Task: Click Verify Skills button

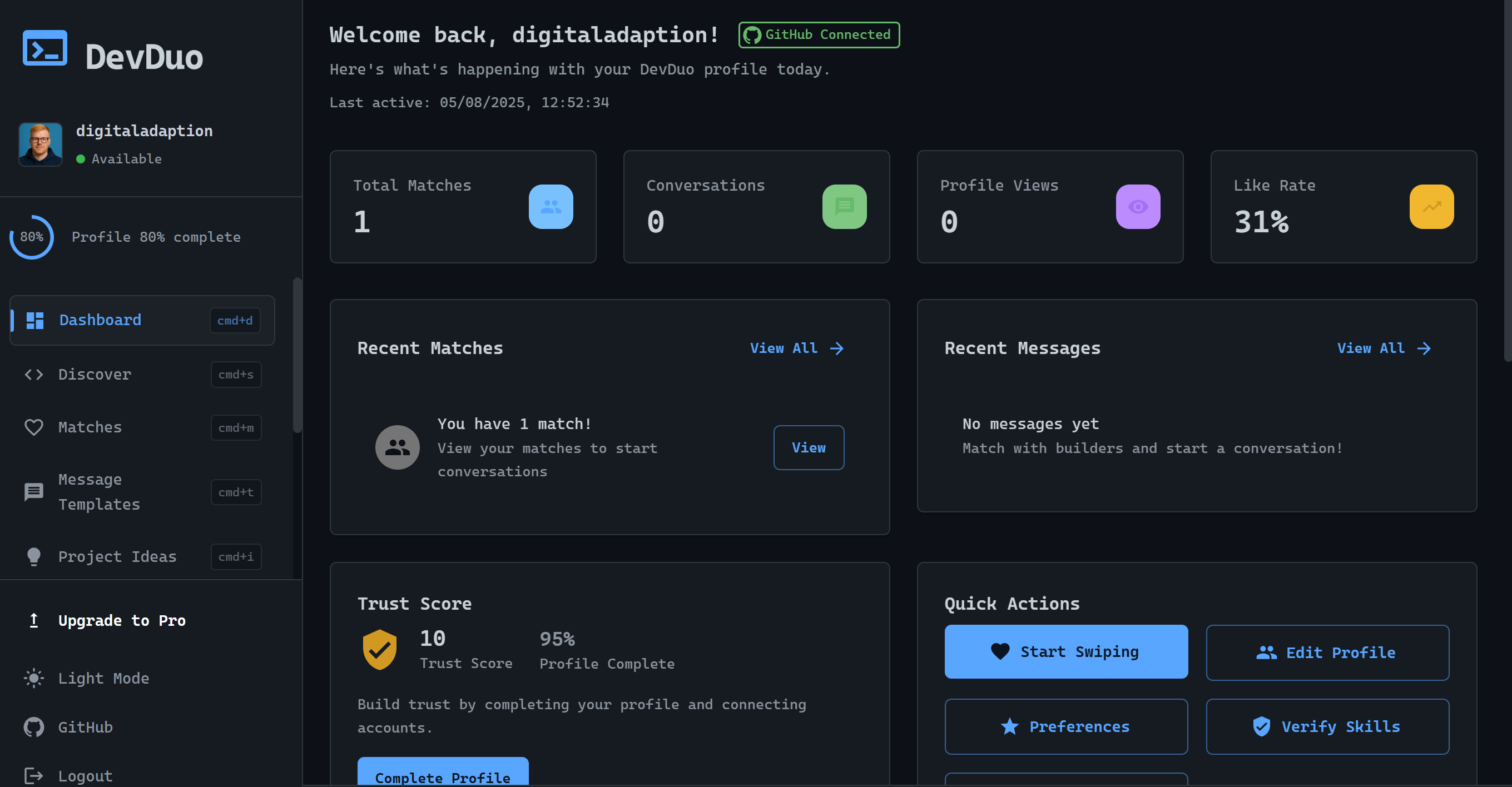Action: point(1327,726)
